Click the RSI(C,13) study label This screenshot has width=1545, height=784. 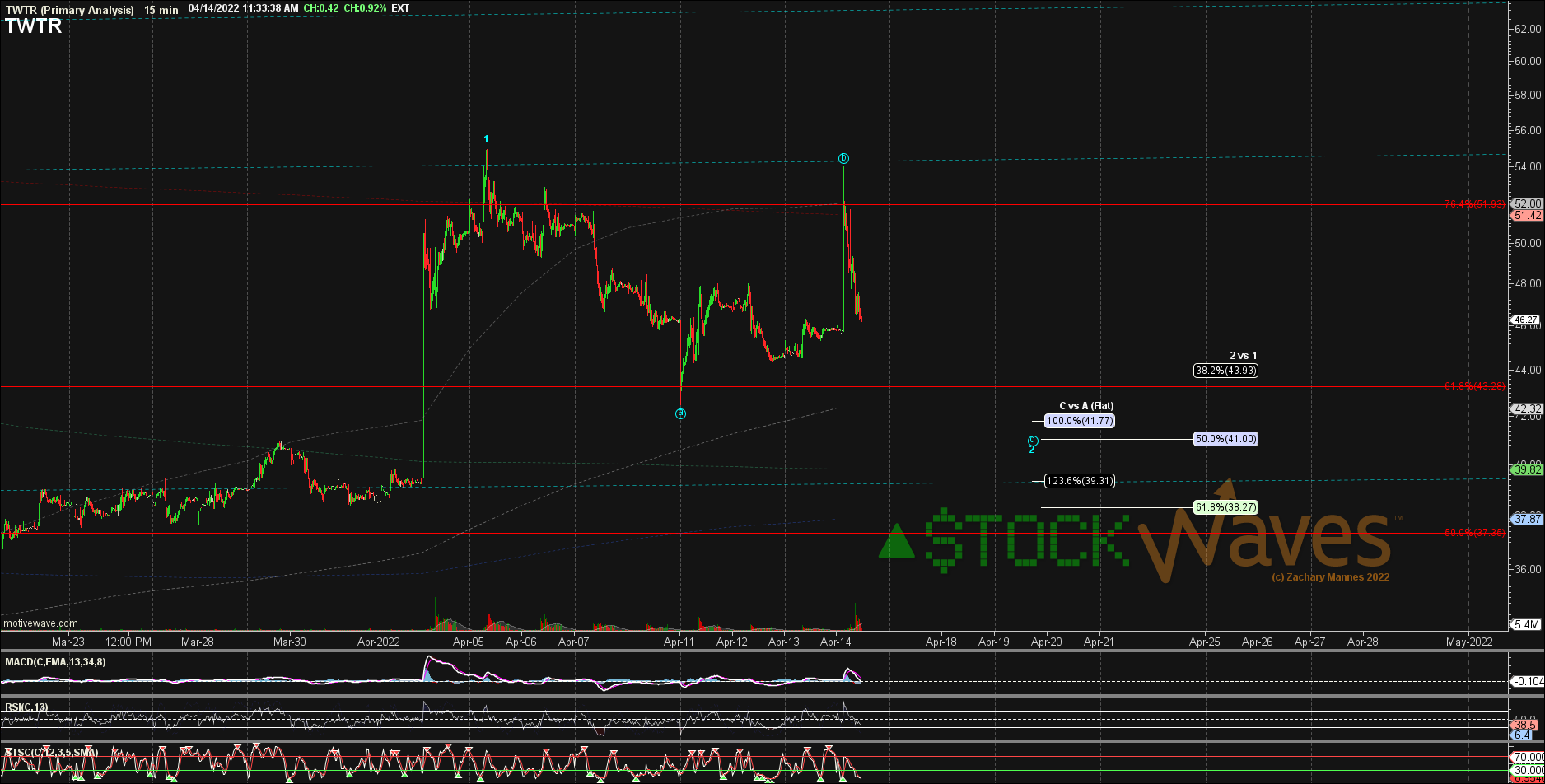point(27,707)
